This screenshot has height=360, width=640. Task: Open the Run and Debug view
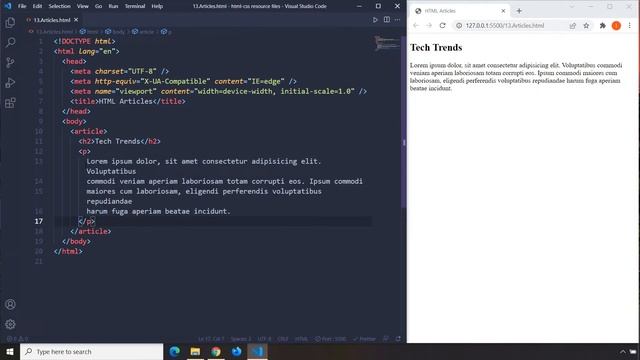[10, 82]
